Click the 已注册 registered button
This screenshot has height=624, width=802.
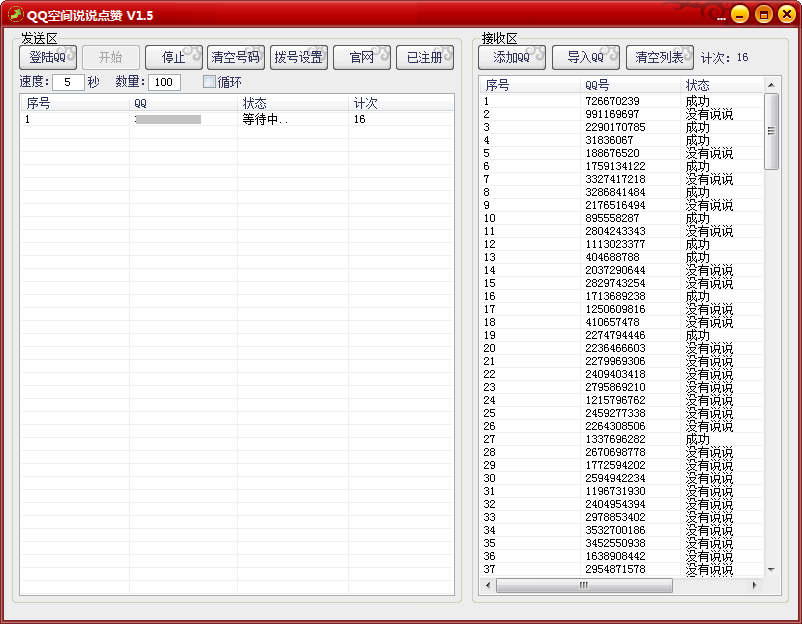coord(425,57)
